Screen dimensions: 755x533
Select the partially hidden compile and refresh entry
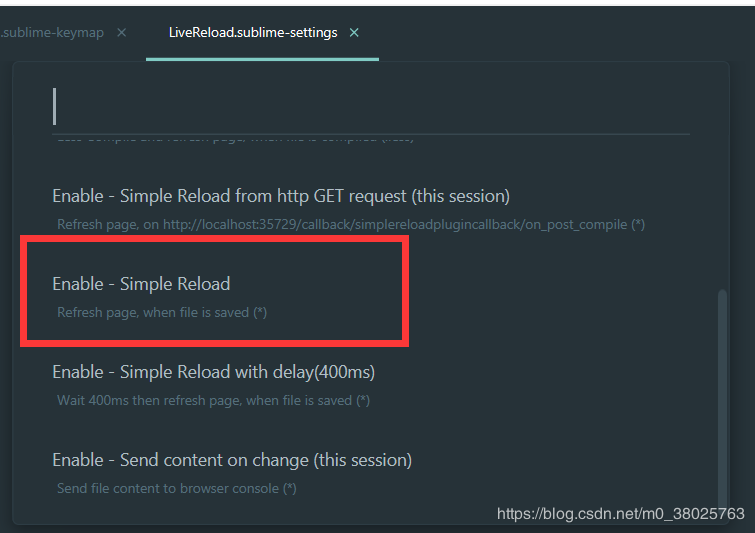235,140
